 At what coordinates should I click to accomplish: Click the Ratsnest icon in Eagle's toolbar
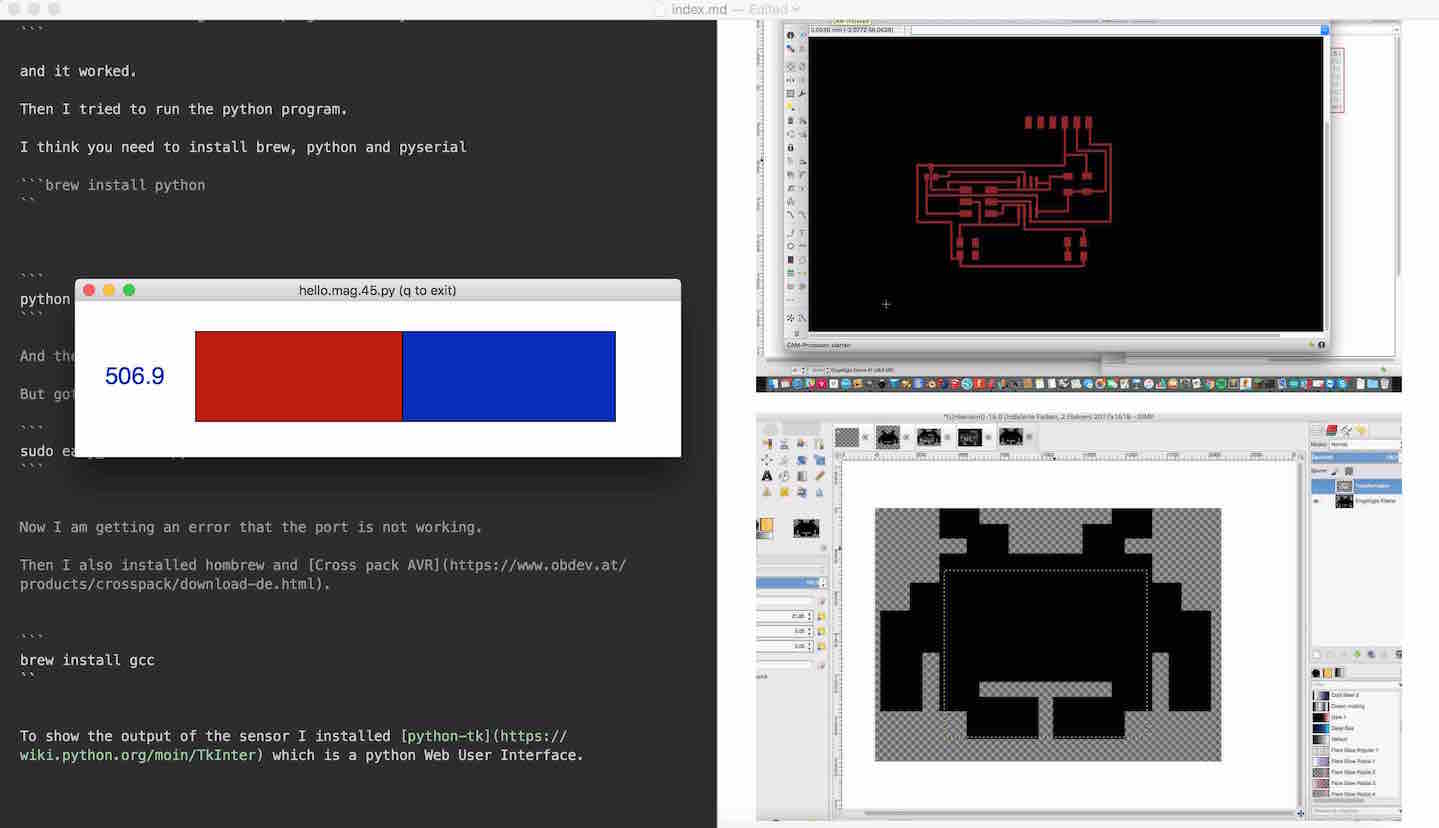tap(790, 318)
